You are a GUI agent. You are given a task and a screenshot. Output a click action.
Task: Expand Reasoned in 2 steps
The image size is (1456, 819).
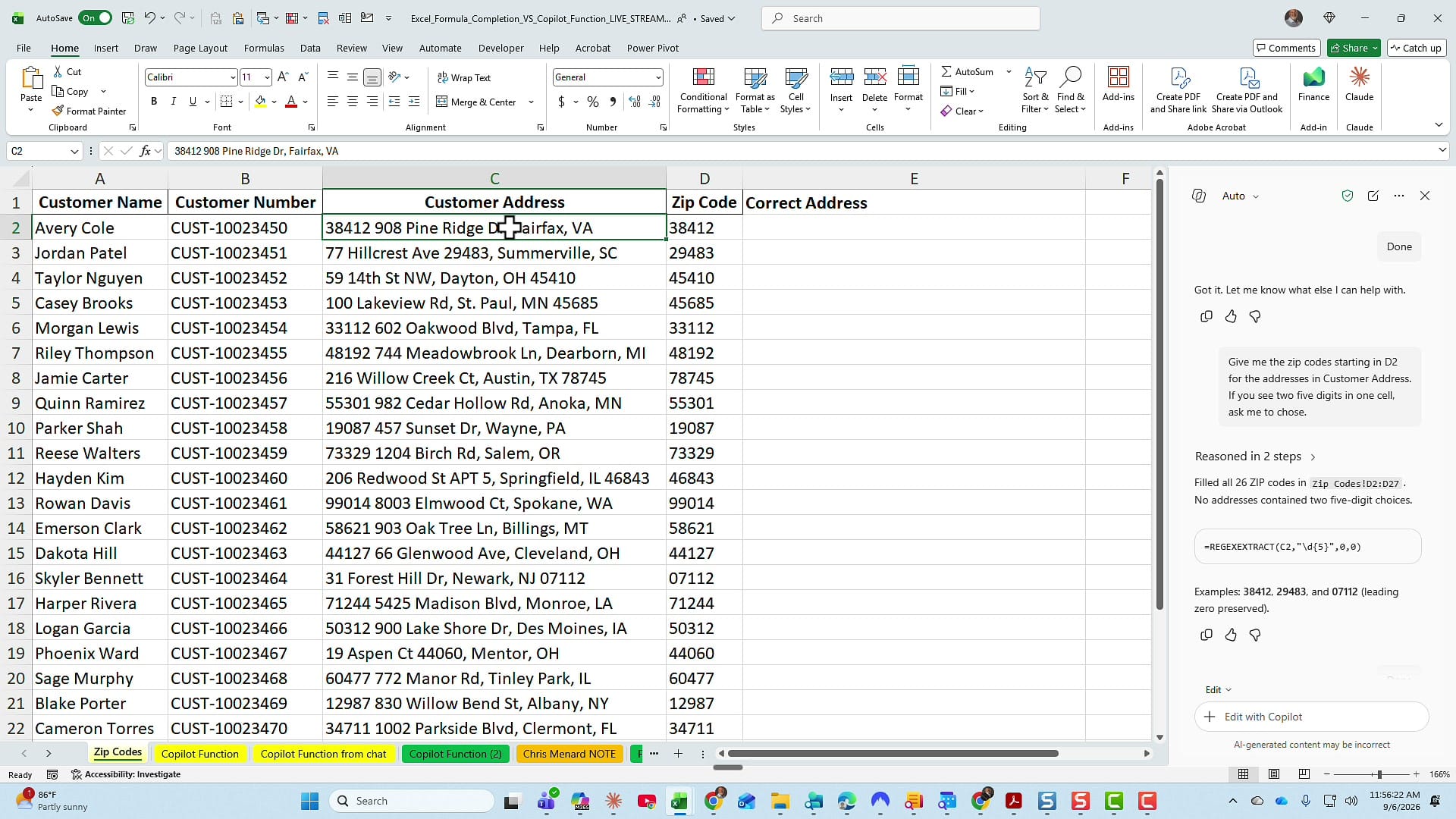pyautogui.click(x=1255, y=457)
